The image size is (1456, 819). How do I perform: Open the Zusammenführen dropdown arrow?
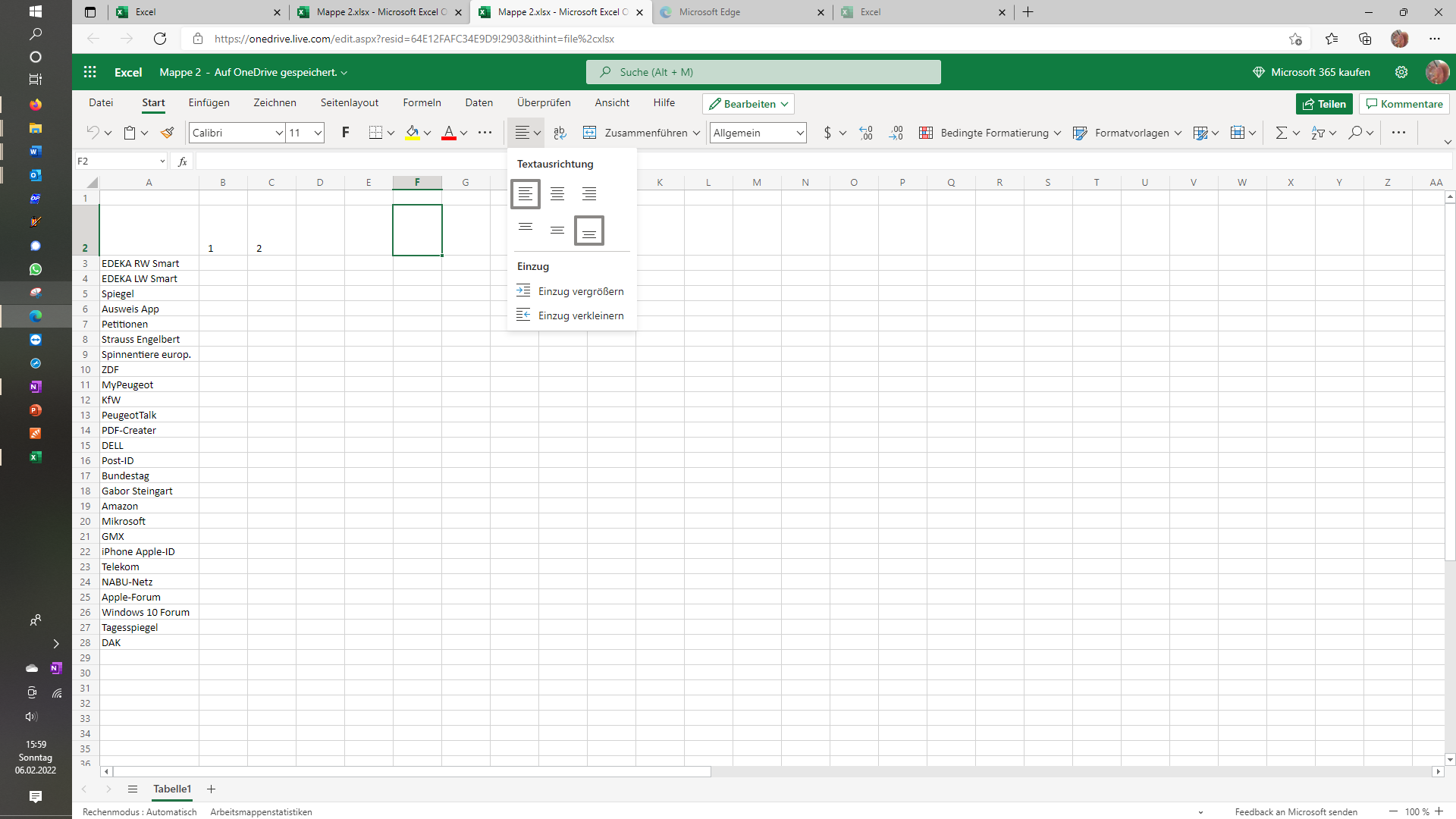[696, 133]
